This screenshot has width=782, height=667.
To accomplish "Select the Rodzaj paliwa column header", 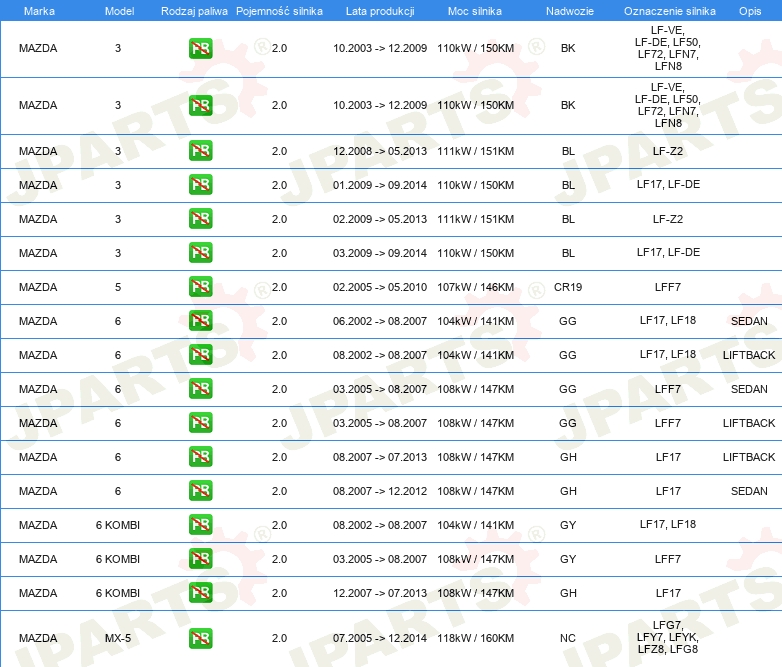I will click(x=193, y=10).
